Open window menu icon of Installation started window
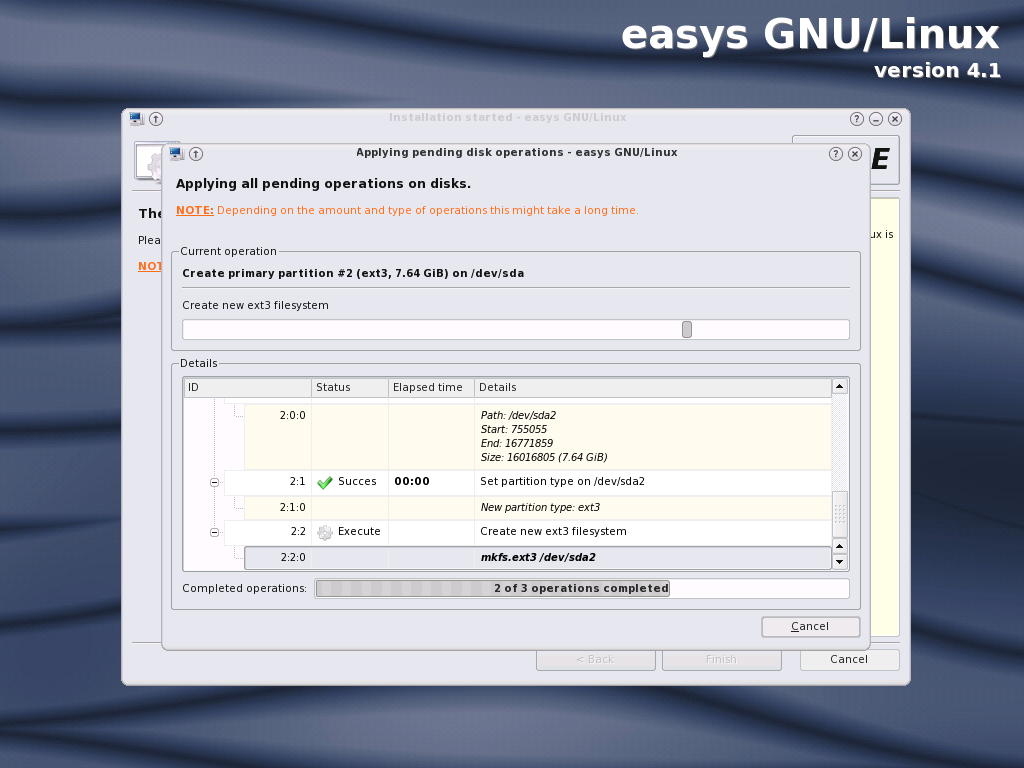The height and width of the screenshot is (768, 1024). pyautogui.click(x=136, y=119)
